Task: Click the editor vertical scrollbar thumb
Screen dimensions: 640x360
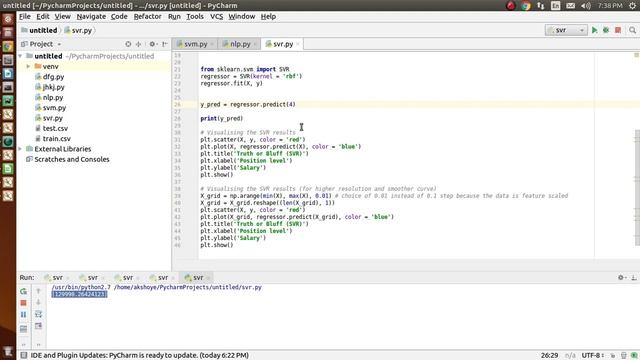Action: coord(637,188)
